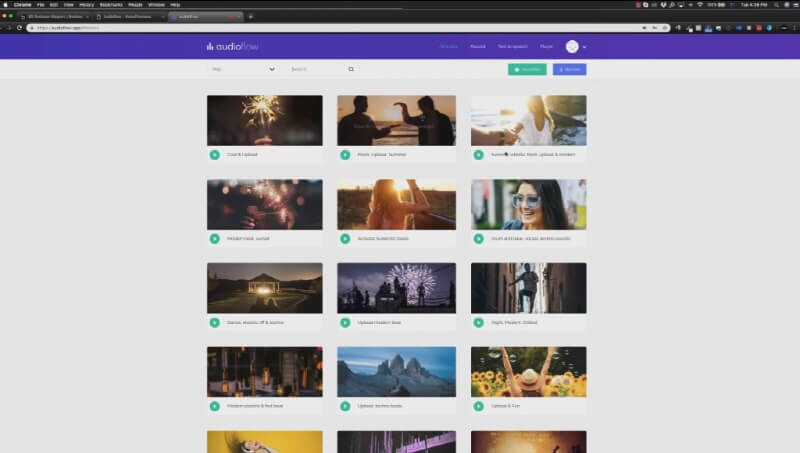Click the track title beside the single sparkler play button

(x=242, y=155)
